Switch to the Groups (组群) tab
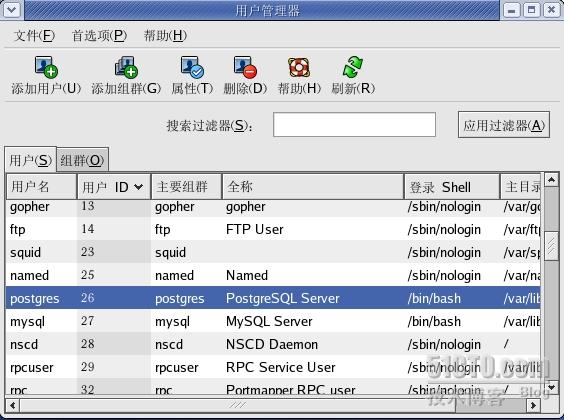Viewport: 564px width, 420px height. (x=82, y=160)
